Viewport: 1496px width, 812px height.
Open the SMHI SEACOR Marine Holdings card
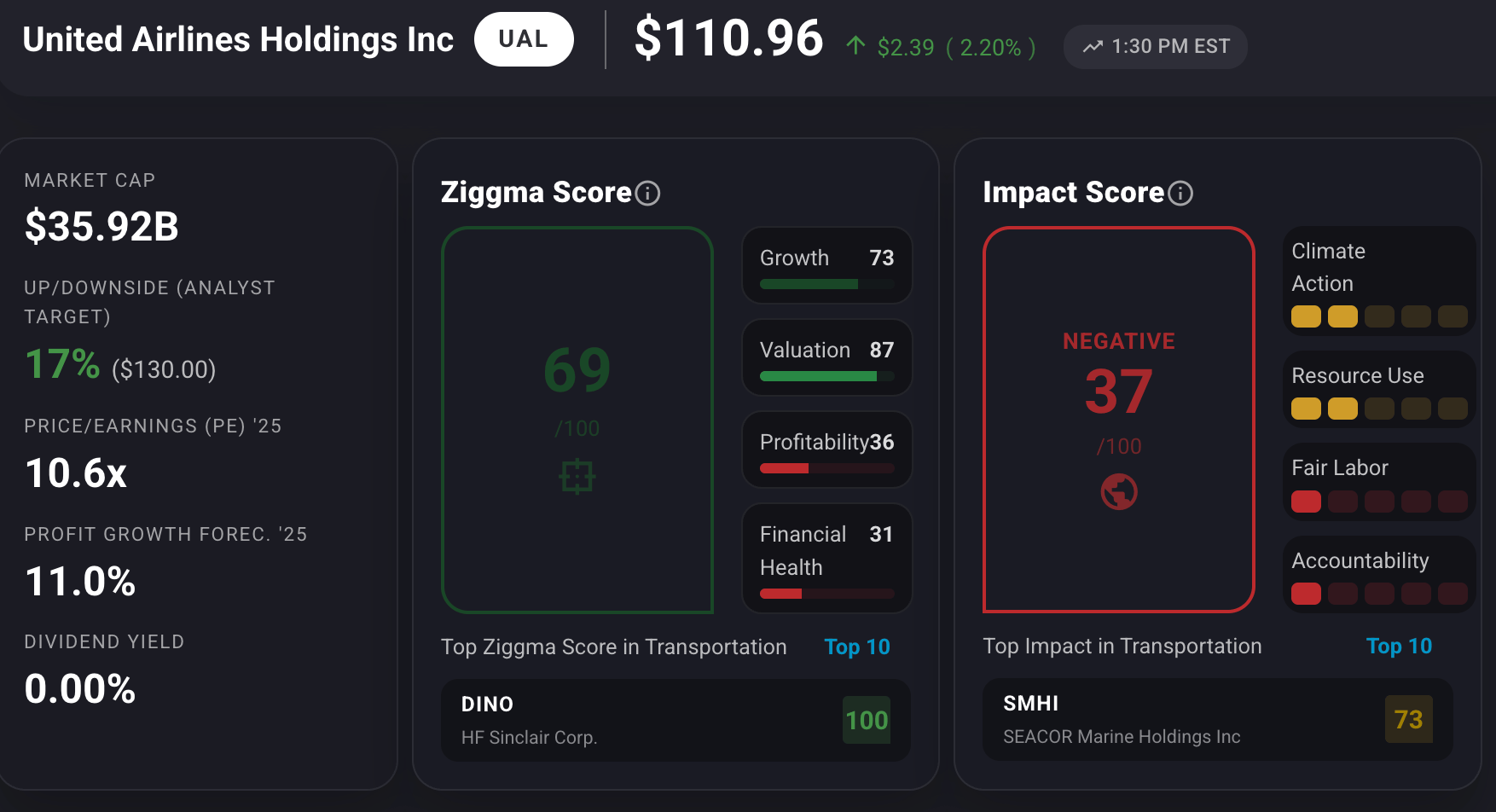1217,719
